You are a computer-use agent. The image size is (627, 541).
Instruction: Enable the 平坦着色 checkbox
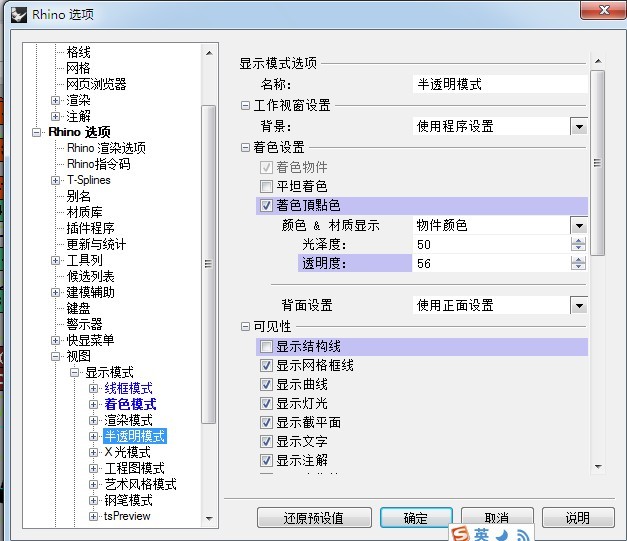266,186
